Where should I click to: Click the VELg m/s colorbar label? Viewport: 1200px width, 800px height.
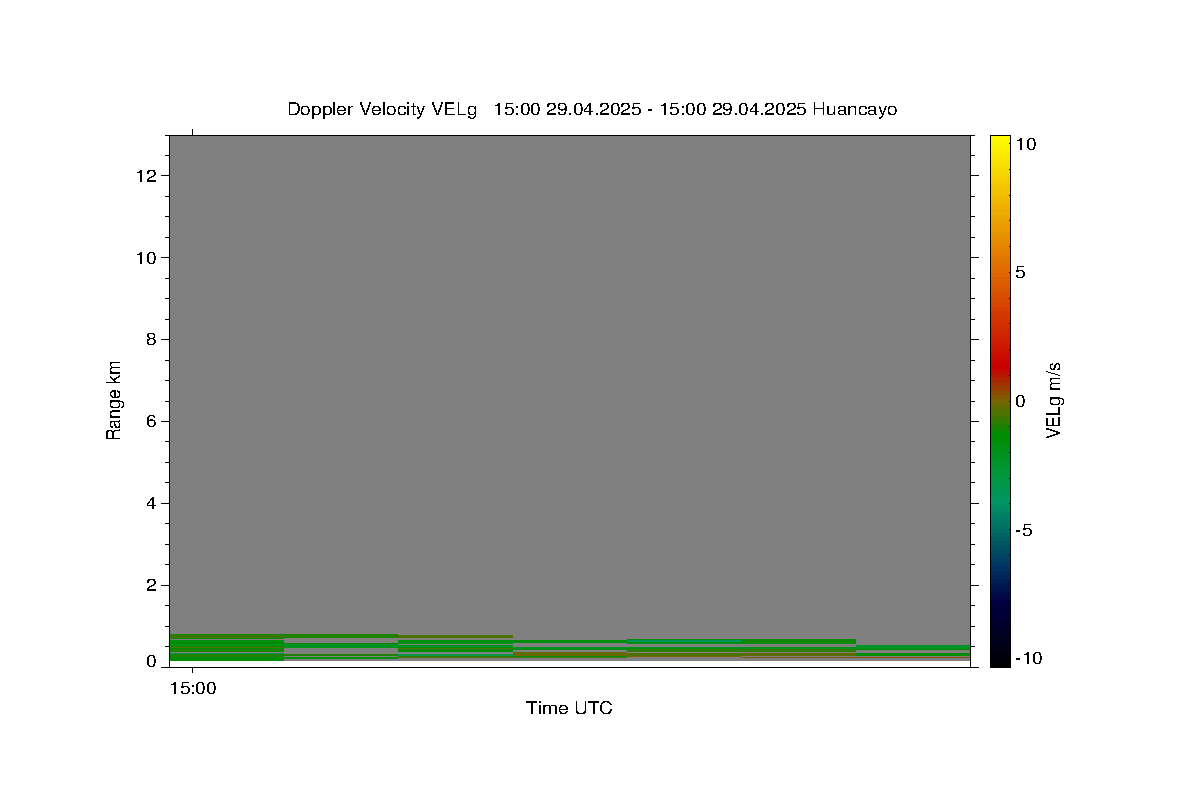click(x=1053, y=400)
